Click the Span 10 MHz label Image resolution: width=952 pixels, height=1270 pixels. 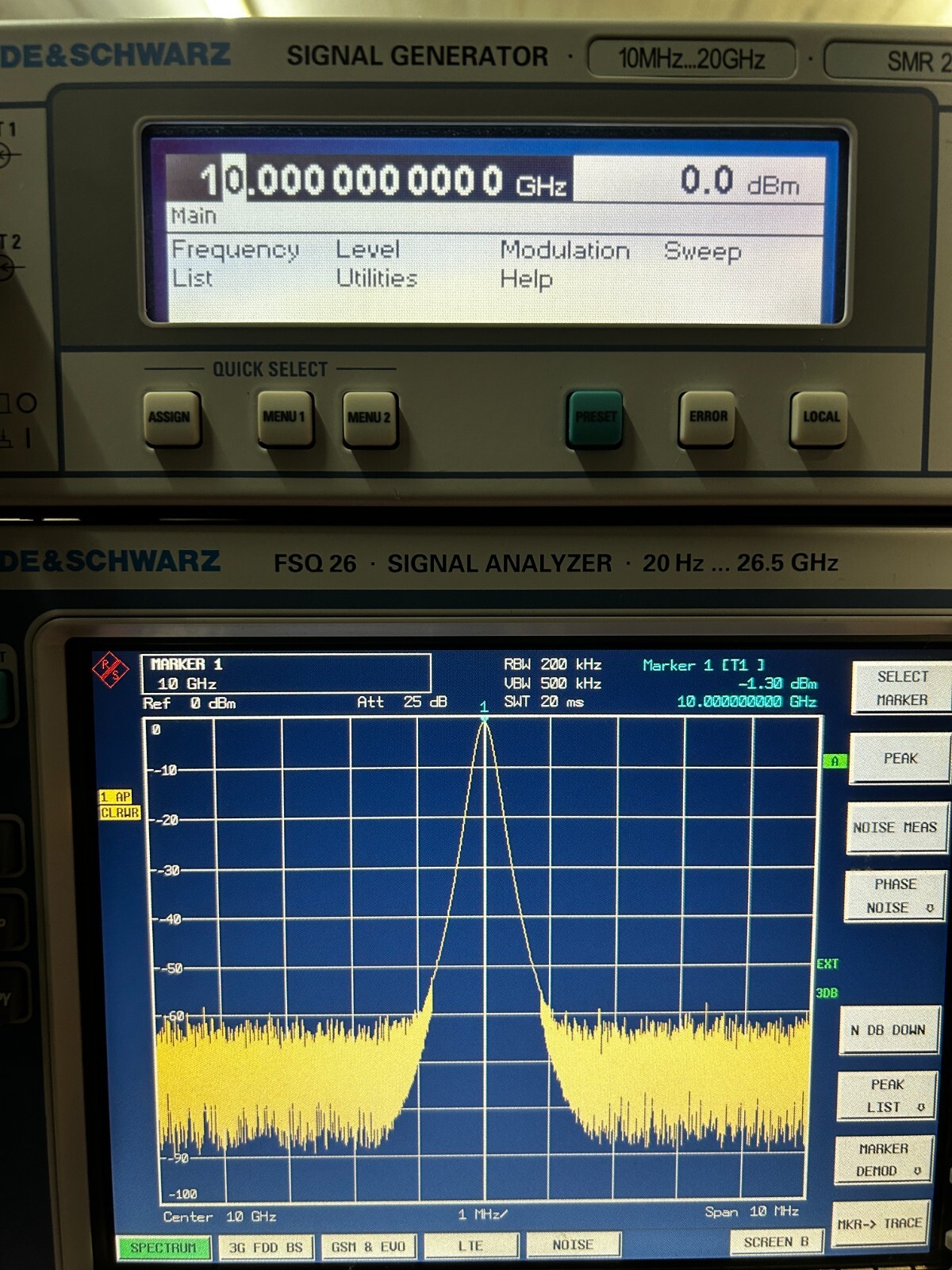752,1212
